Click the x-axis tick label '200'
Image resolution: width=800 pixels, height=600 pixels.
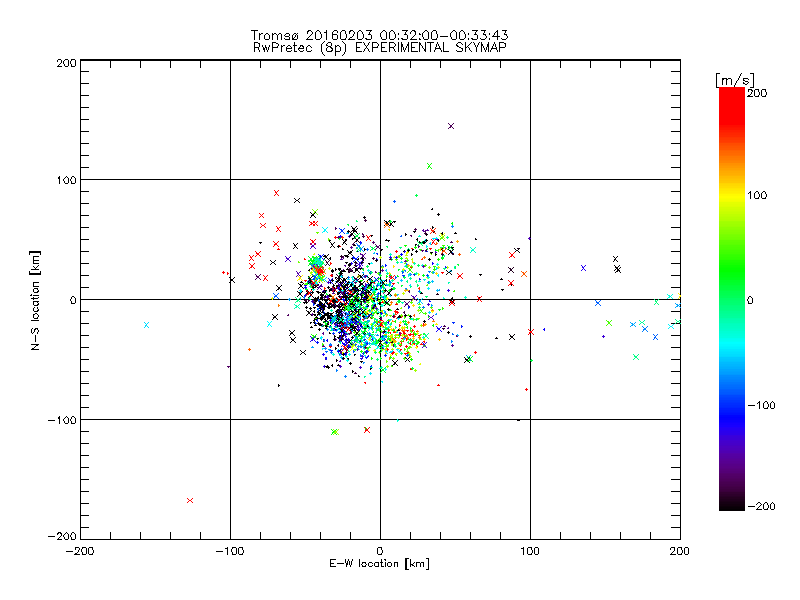680,552
